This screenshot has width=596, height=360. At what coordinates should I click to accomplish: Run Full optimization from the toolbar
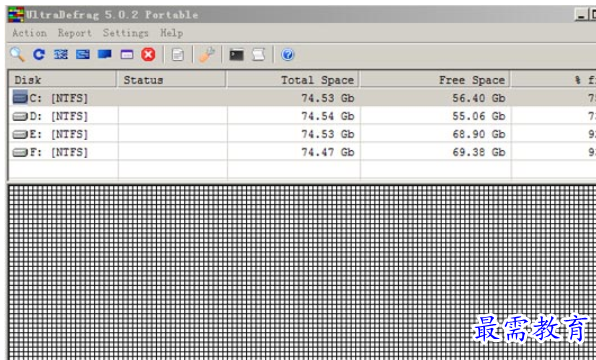pyautogui.click(x=105, y=54)
